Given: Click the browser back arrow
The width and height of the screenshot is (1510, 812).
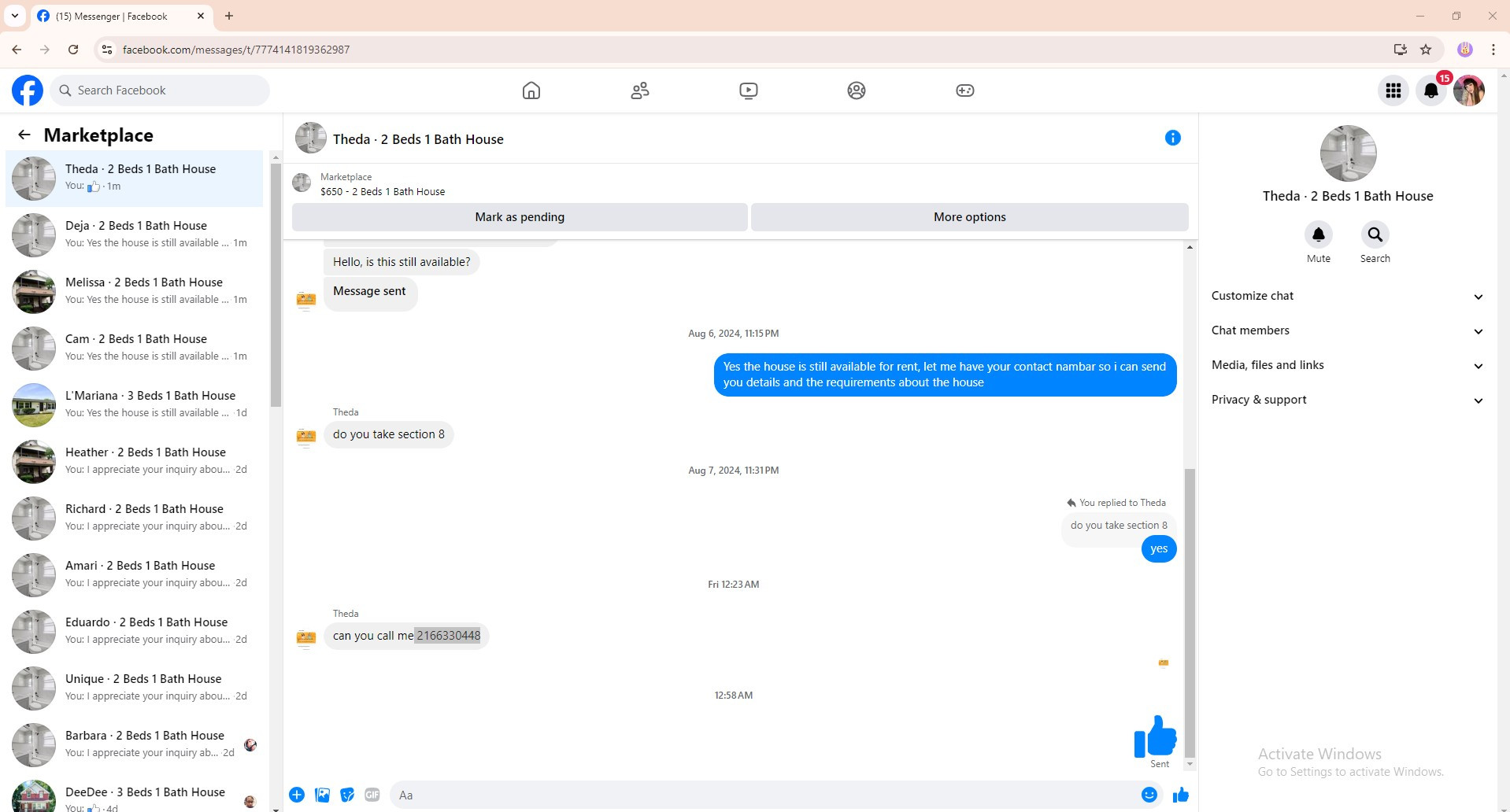Looking at the screenshot, I should pos(17,50).
